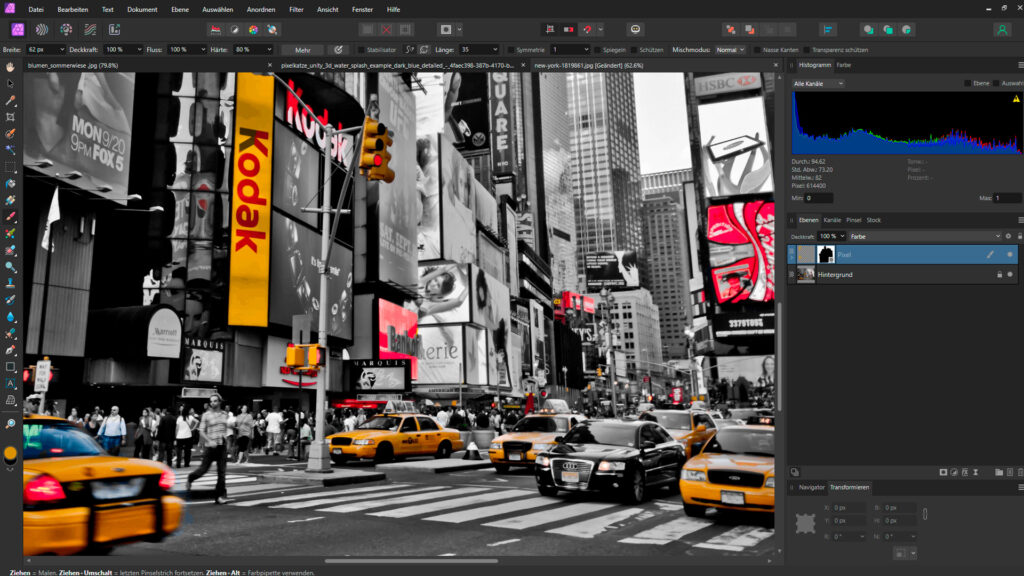1024x576 pixels.
Task: Open the Alle Kanäle histogram dropdown
Action: [818, 84]
